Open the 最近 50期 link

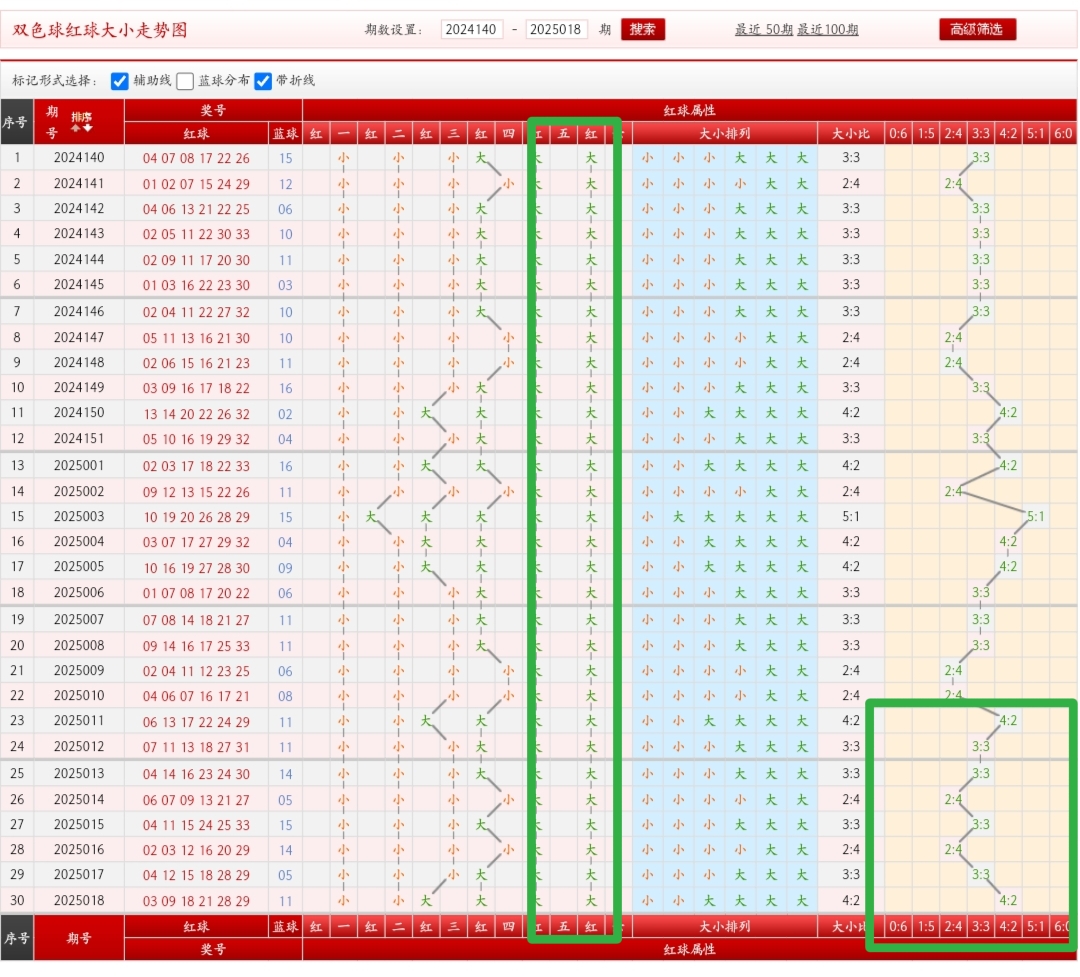click(x=763, y=30)
